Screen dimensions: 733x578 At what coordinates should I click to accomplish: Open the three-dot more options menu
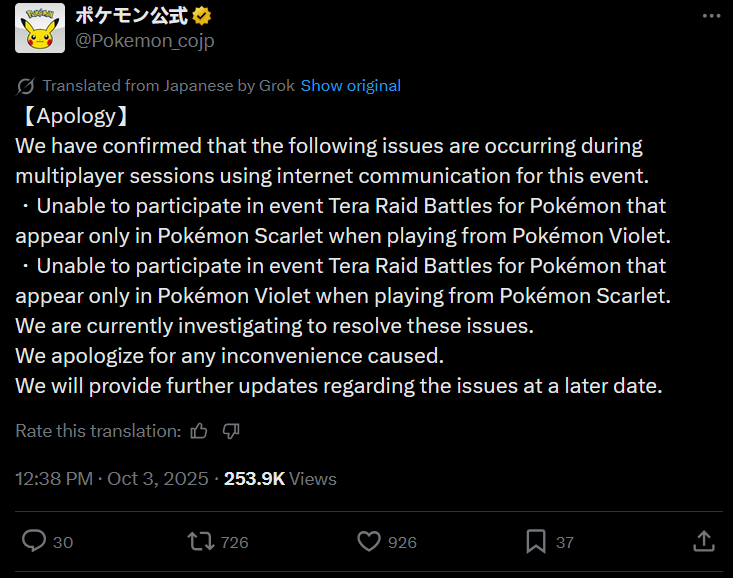pyautogui.click(x=709, y=17)
